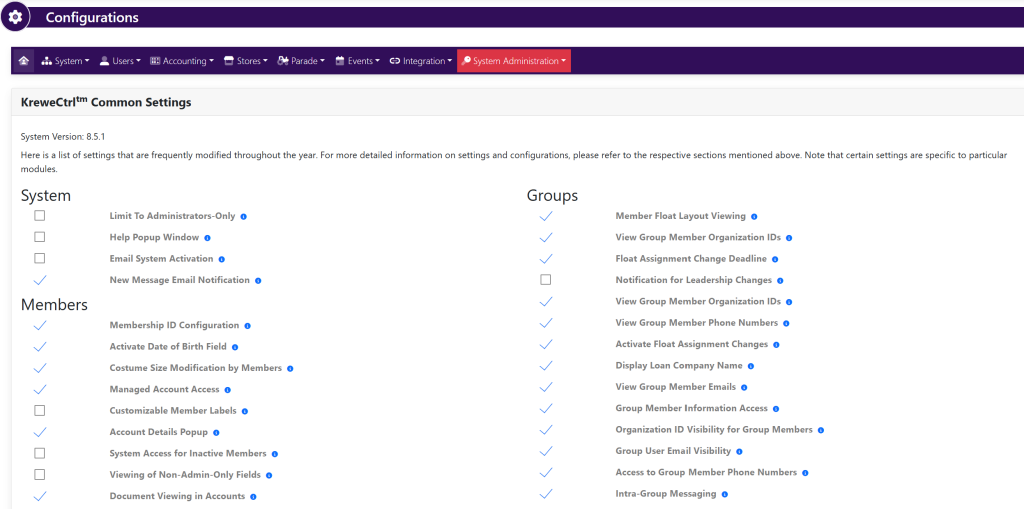Check Notification for Leadership Changes box
Screen dimensions: 1024x509
546,280
